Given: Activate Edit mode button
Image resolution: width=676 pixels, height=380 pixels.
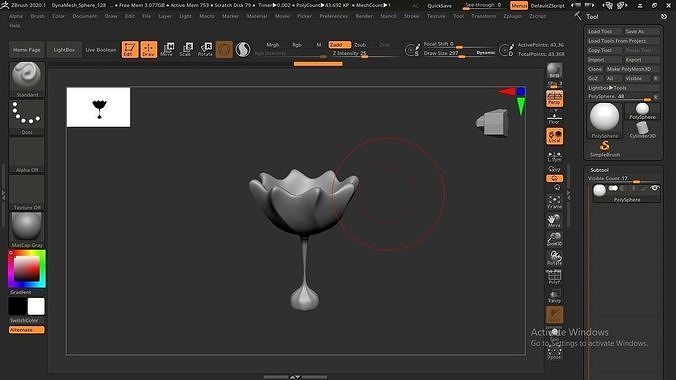Looking at the screenshot, I should (x=130, y=49).
